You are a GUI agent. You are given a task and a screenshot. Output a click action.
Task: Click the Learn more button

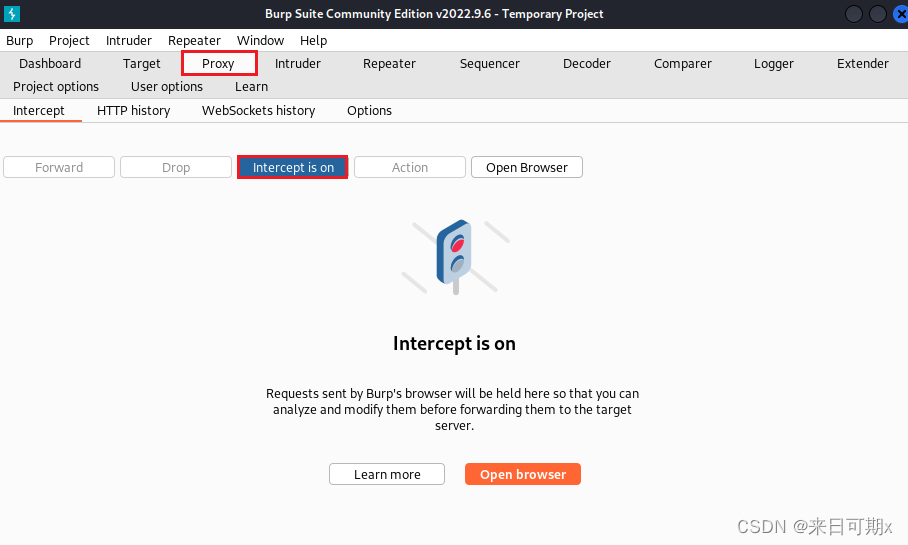click(387, 474)
